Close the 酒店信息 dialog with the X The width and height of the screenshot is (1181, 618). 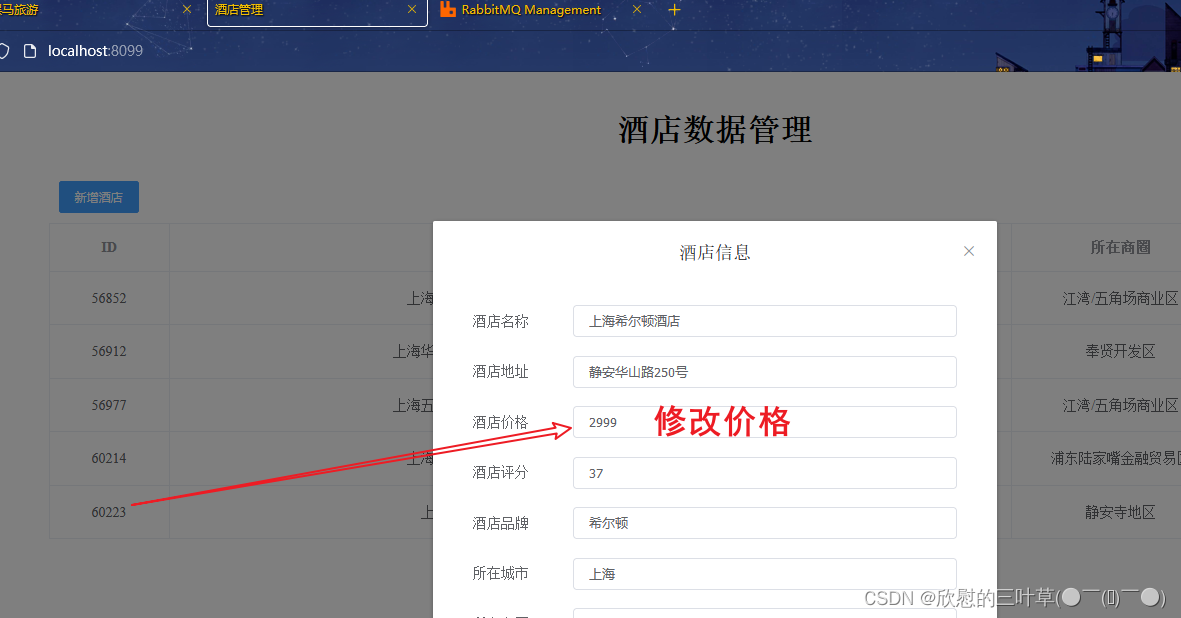click(x=969, y=251)
